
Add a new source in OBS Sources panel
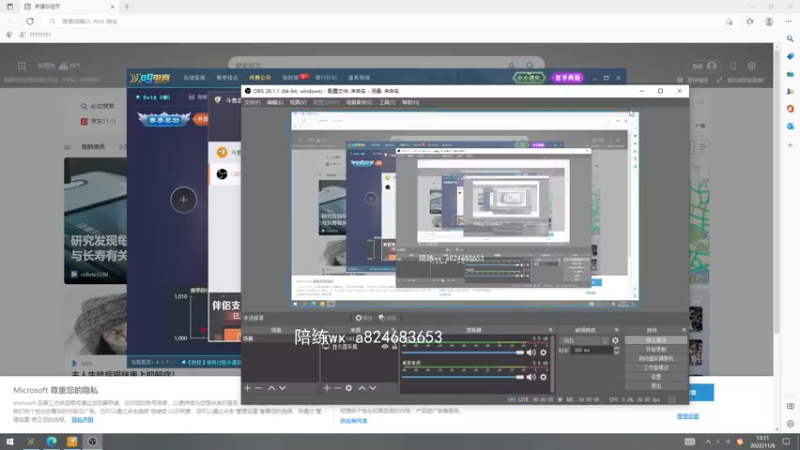tap(327, 388)
